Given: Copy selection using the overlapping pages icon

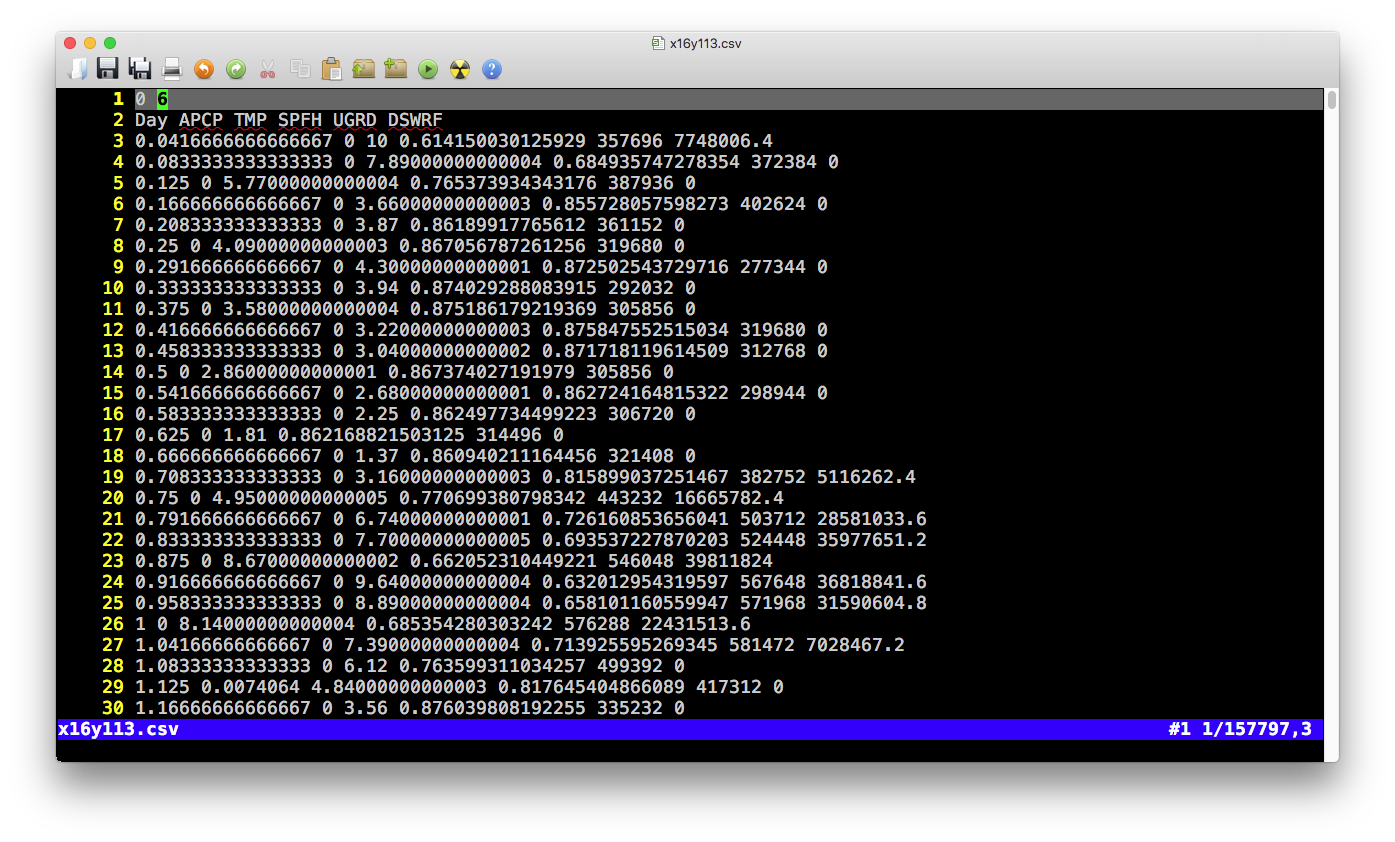Looking at the screenshot, I should (x=300, y=69).
